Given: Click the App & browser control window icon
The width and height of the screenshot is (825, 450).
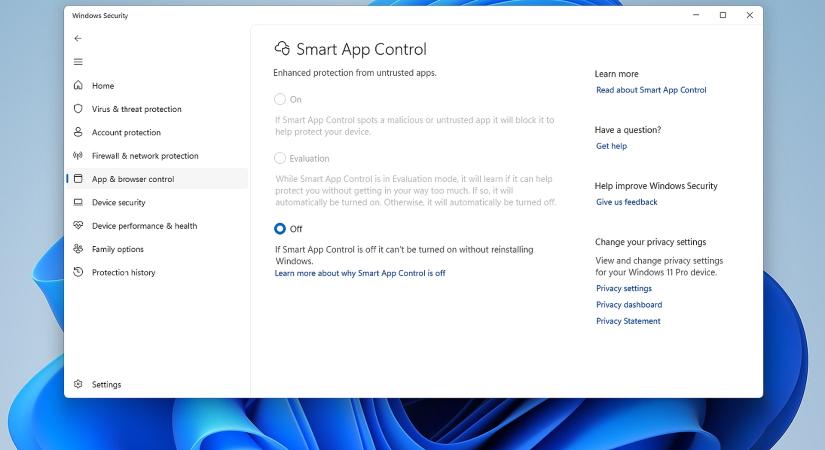Looking at the screenshot, I should (78, 178).
